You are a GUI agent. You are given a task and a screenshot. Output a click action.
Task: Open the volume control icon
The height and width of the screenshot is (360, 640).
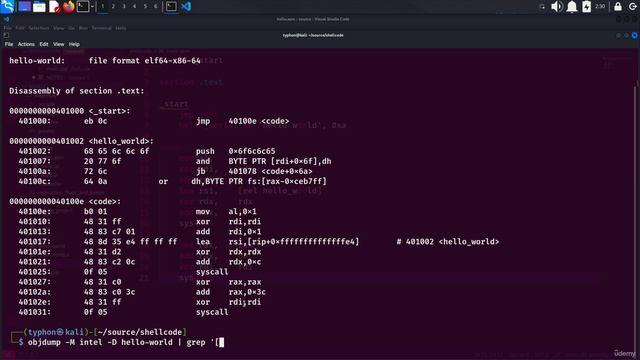(x=557, y=6)
